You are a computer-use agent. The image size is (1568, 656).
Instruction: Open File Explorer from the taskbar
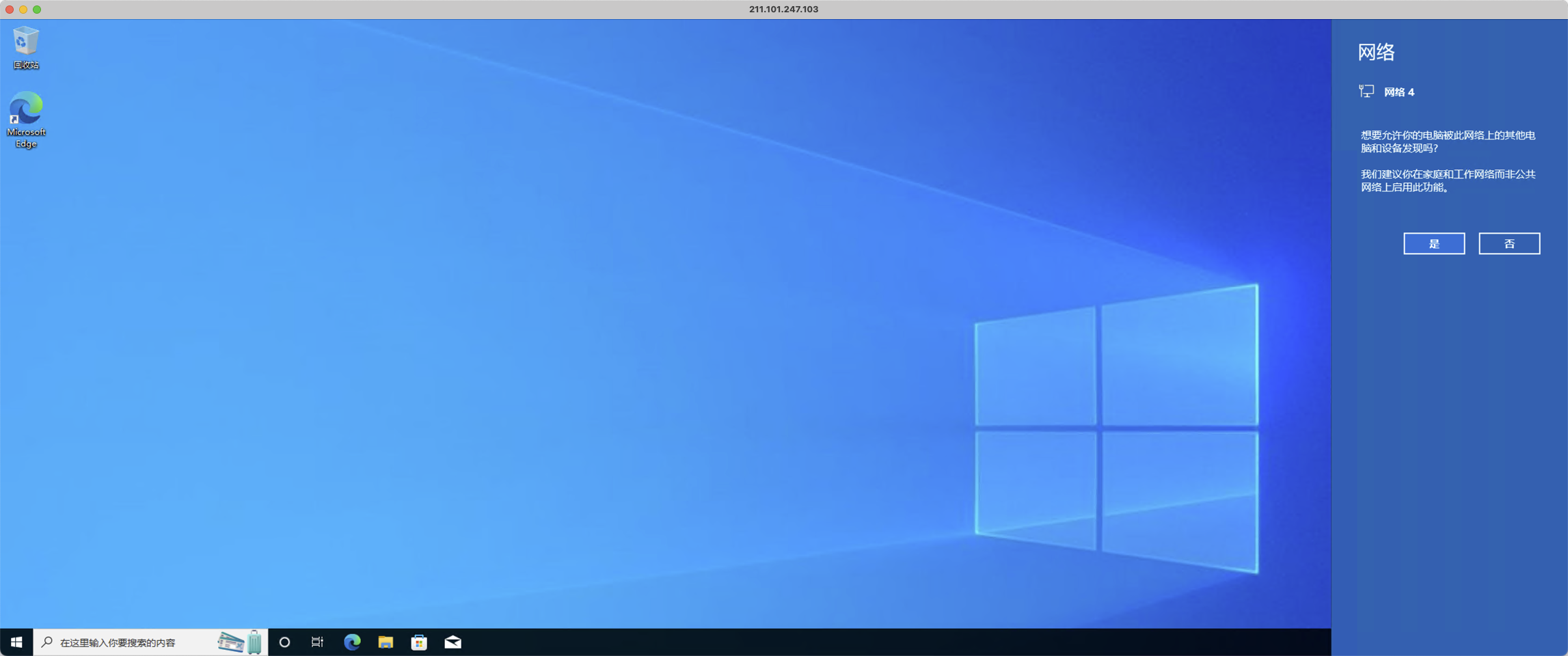pos(386,642)
